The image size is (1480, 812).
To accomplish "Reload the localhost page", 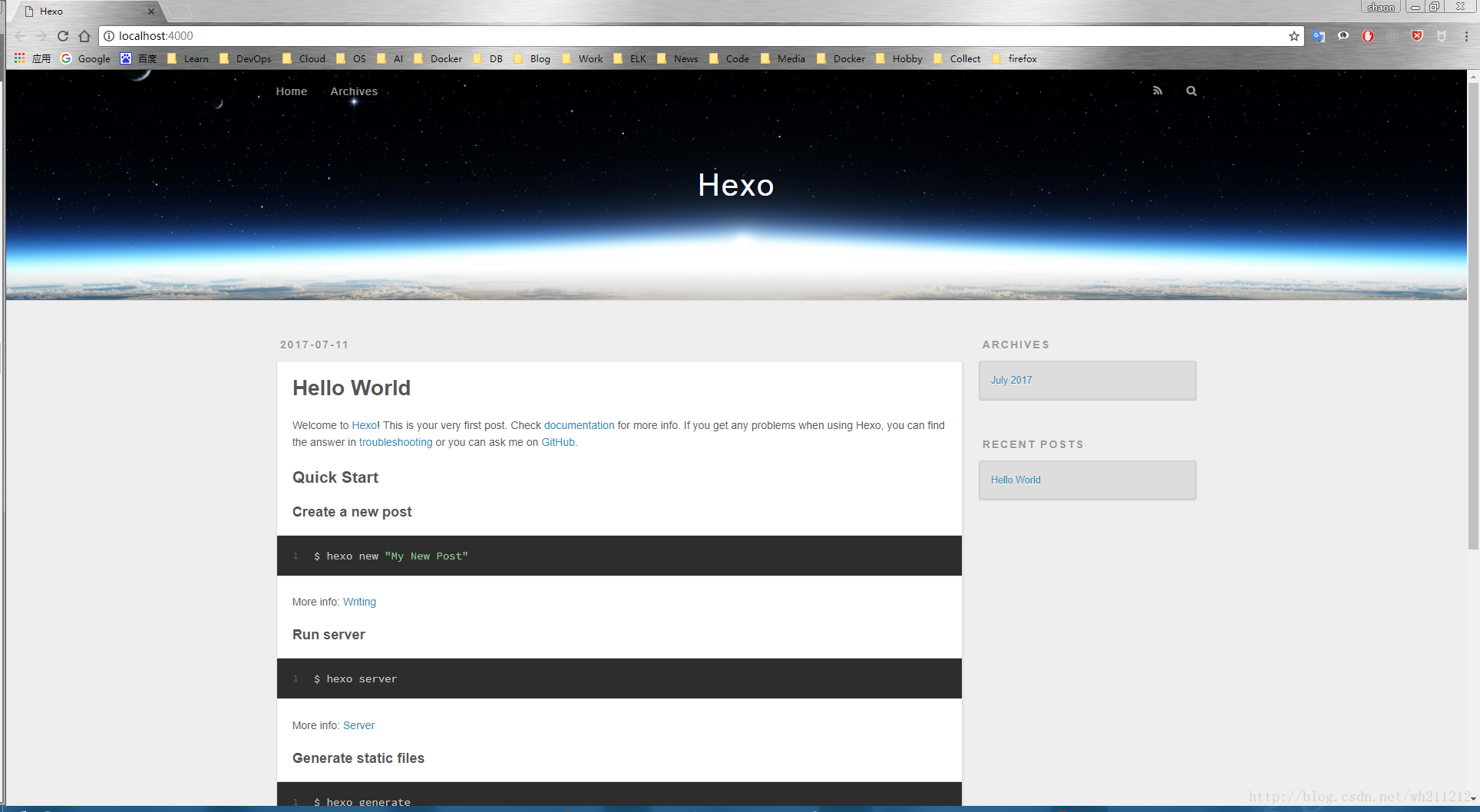I will [x=63, y=36].
